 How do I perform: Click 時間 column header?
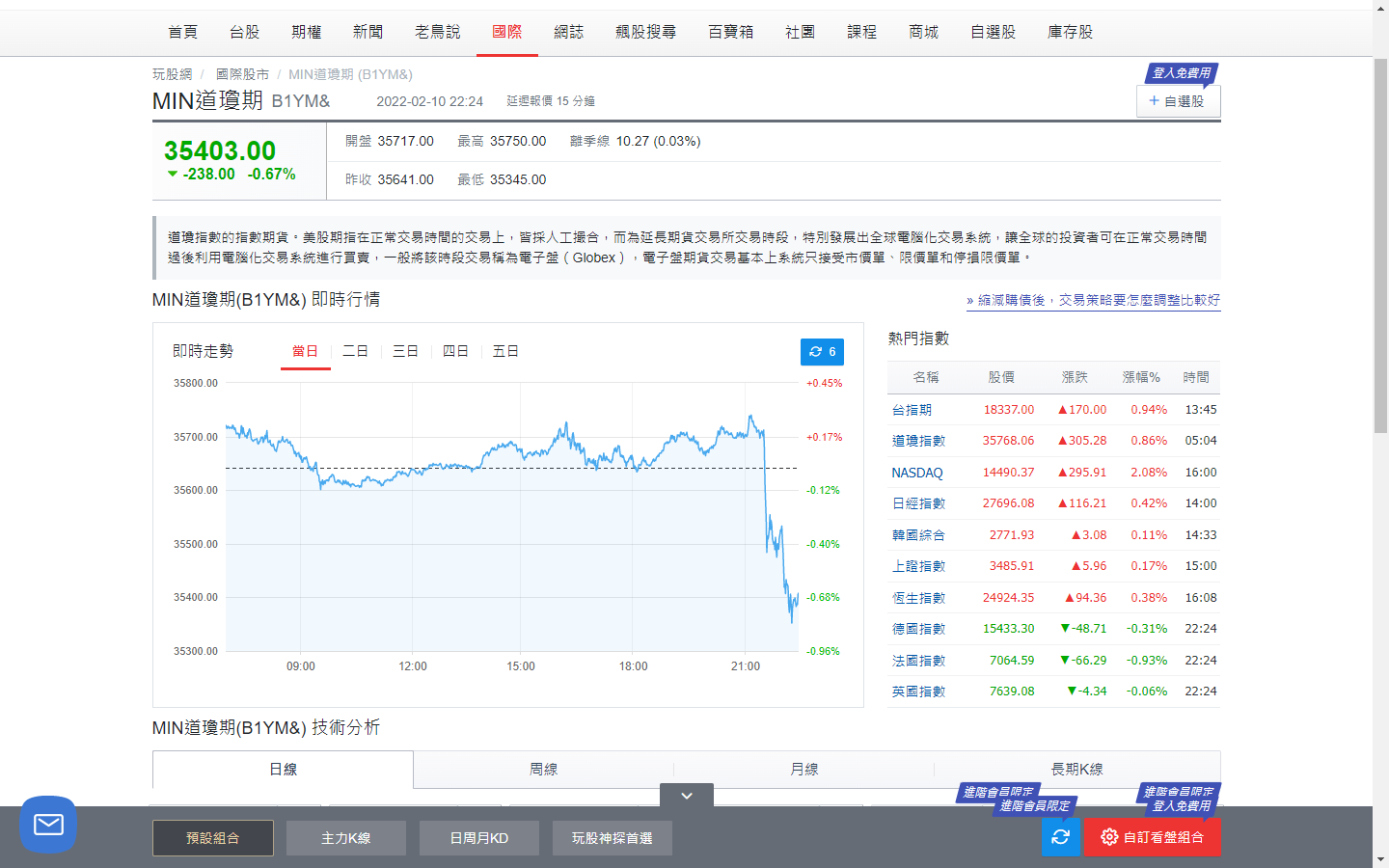pyautogui.click(x=1196, y=377)
